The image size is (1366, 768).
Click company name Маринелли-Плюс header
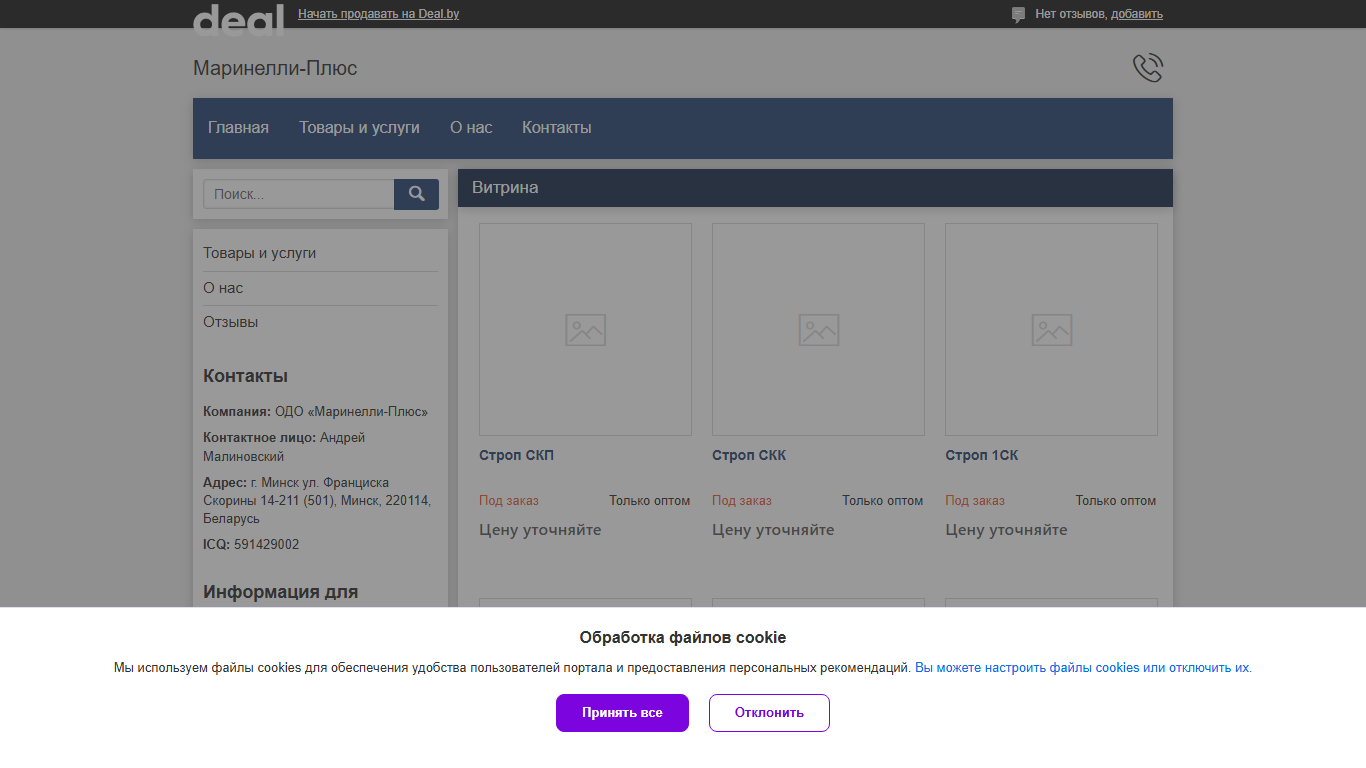pyautogui.click(x=275, y=68)
